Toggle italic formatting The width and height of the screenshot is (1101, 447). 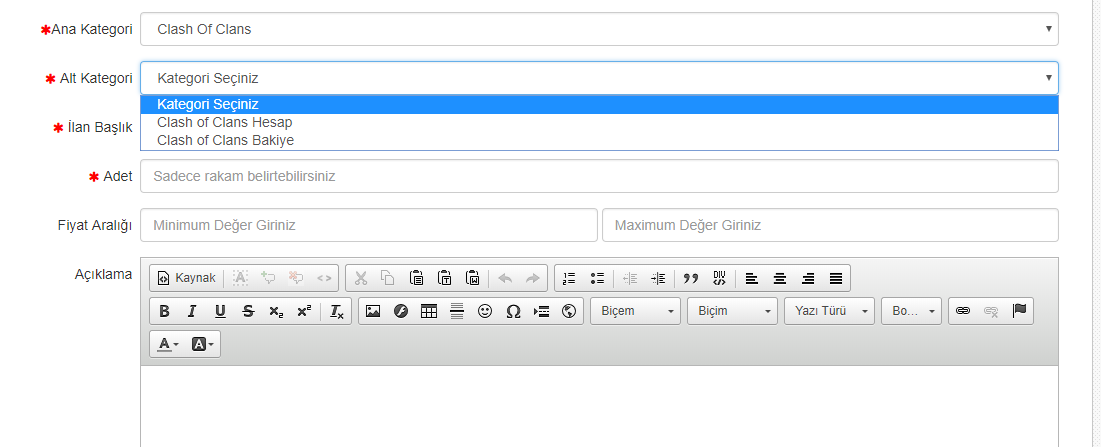[192, 311]
